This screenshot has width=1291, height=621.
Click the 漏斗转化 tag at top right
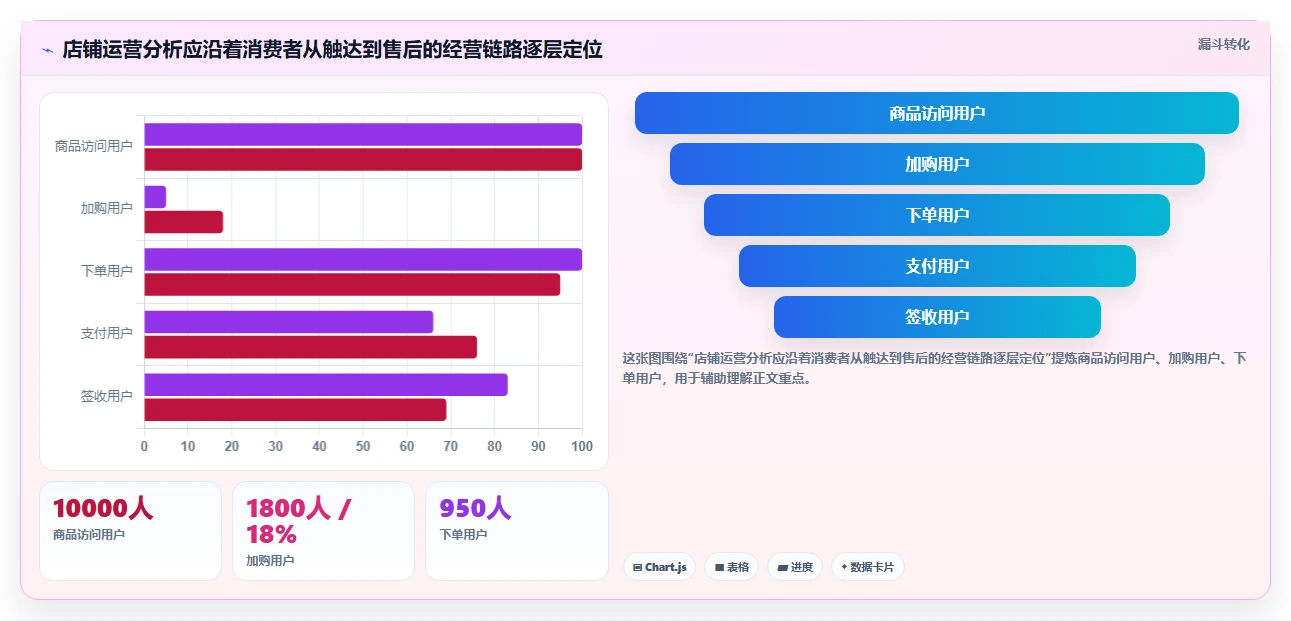1224,44
